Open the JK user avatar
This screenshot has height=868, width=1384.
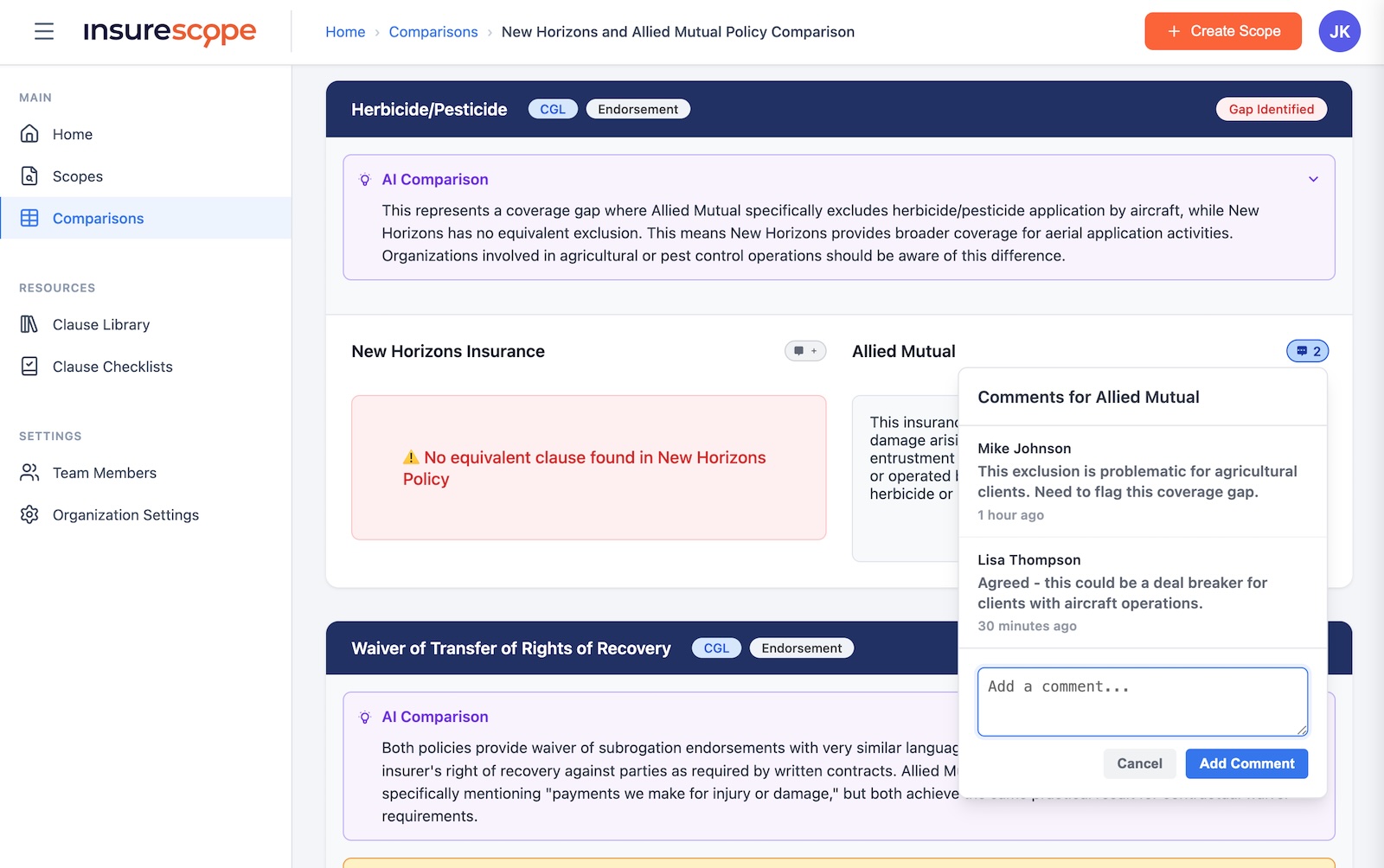pyautogui.click(x=1339, y=32)
